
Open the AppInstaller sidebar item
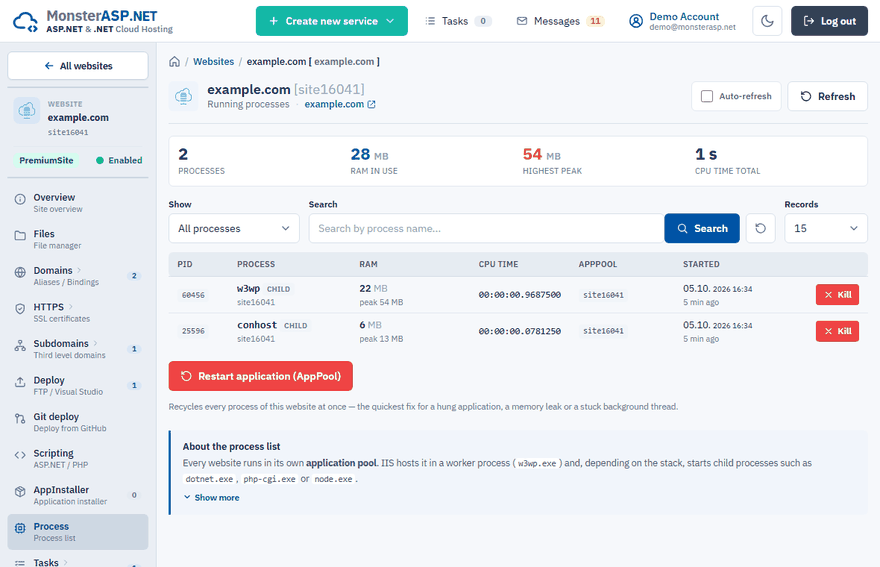[77, 495]
